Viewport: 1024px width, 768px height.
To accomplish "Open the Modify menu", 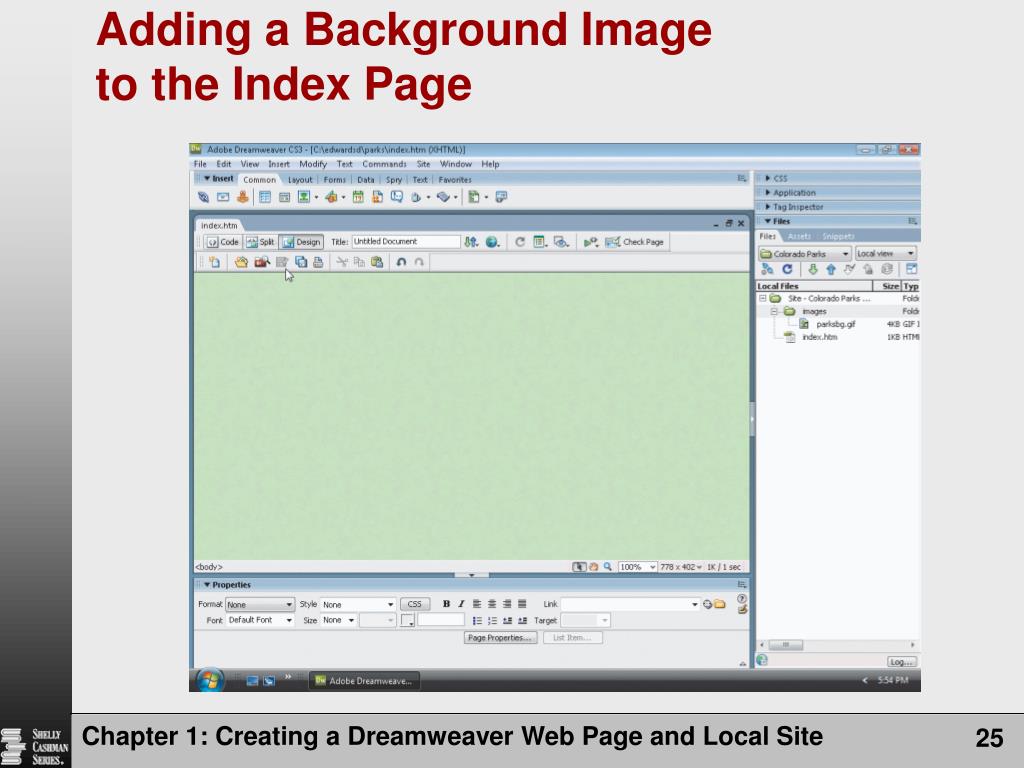I will tap(313, 164).
